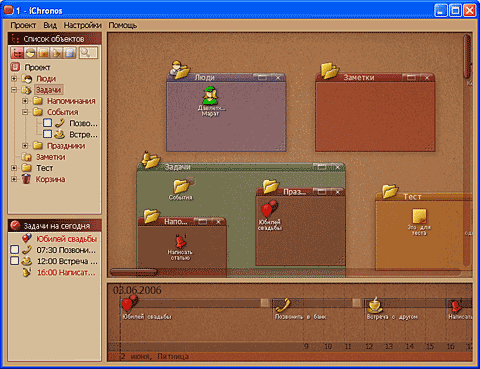Click the search box in object list
The image size is (480, 369).
88,53
